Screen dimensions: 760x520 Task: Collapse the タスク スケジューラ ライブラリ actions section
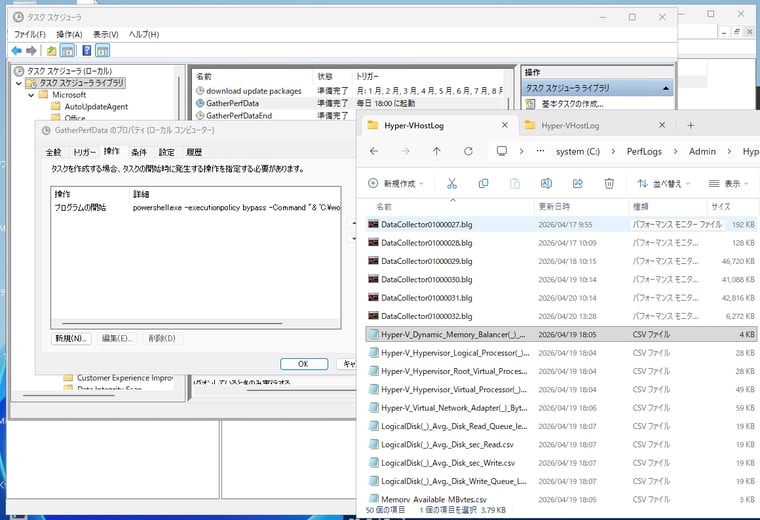pyautogui.click(x=665, y=88)
